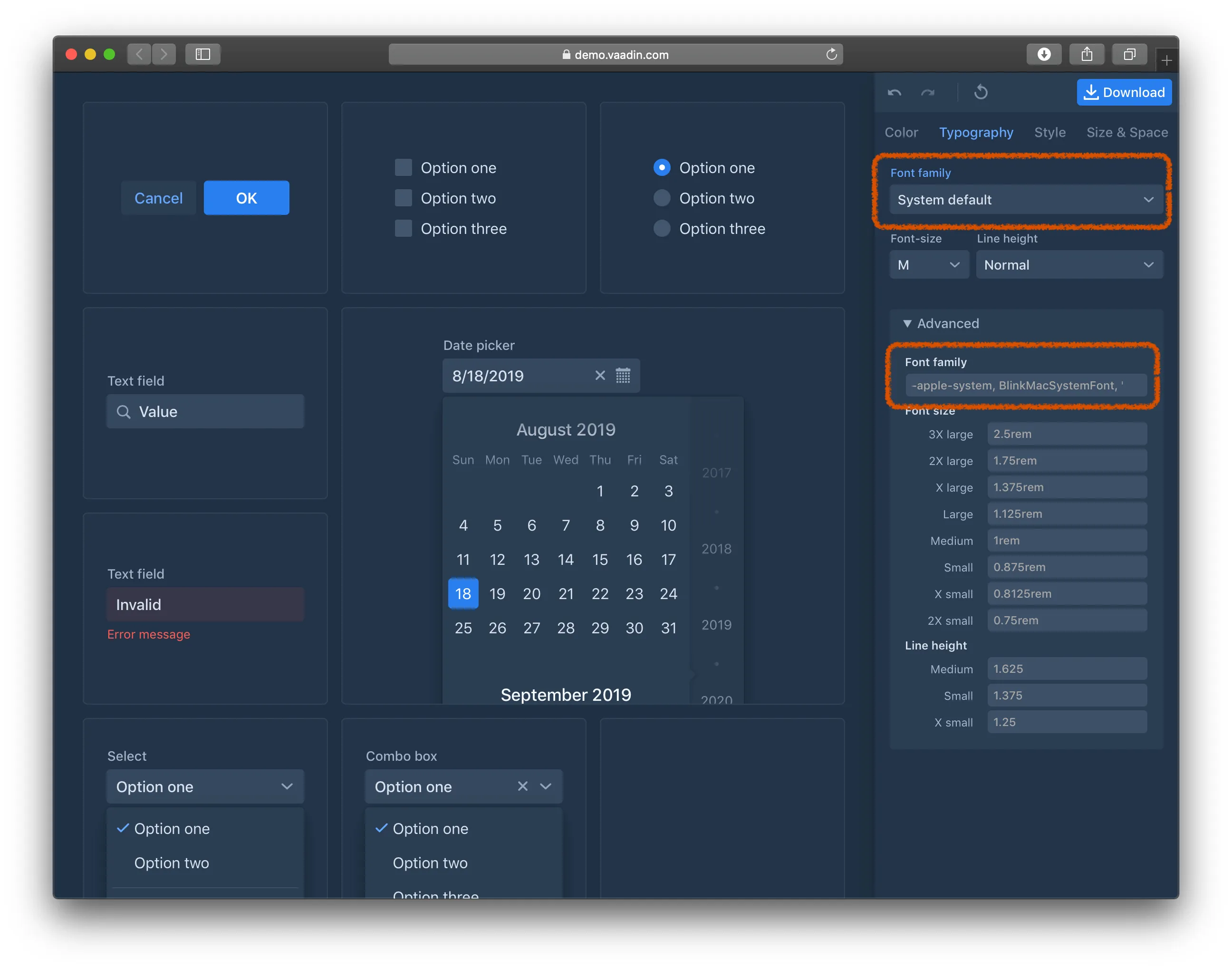Click the Safari share icon
Image resolution: width=1232 pixels, height=969 pixels.
(x=1086, y=55)
